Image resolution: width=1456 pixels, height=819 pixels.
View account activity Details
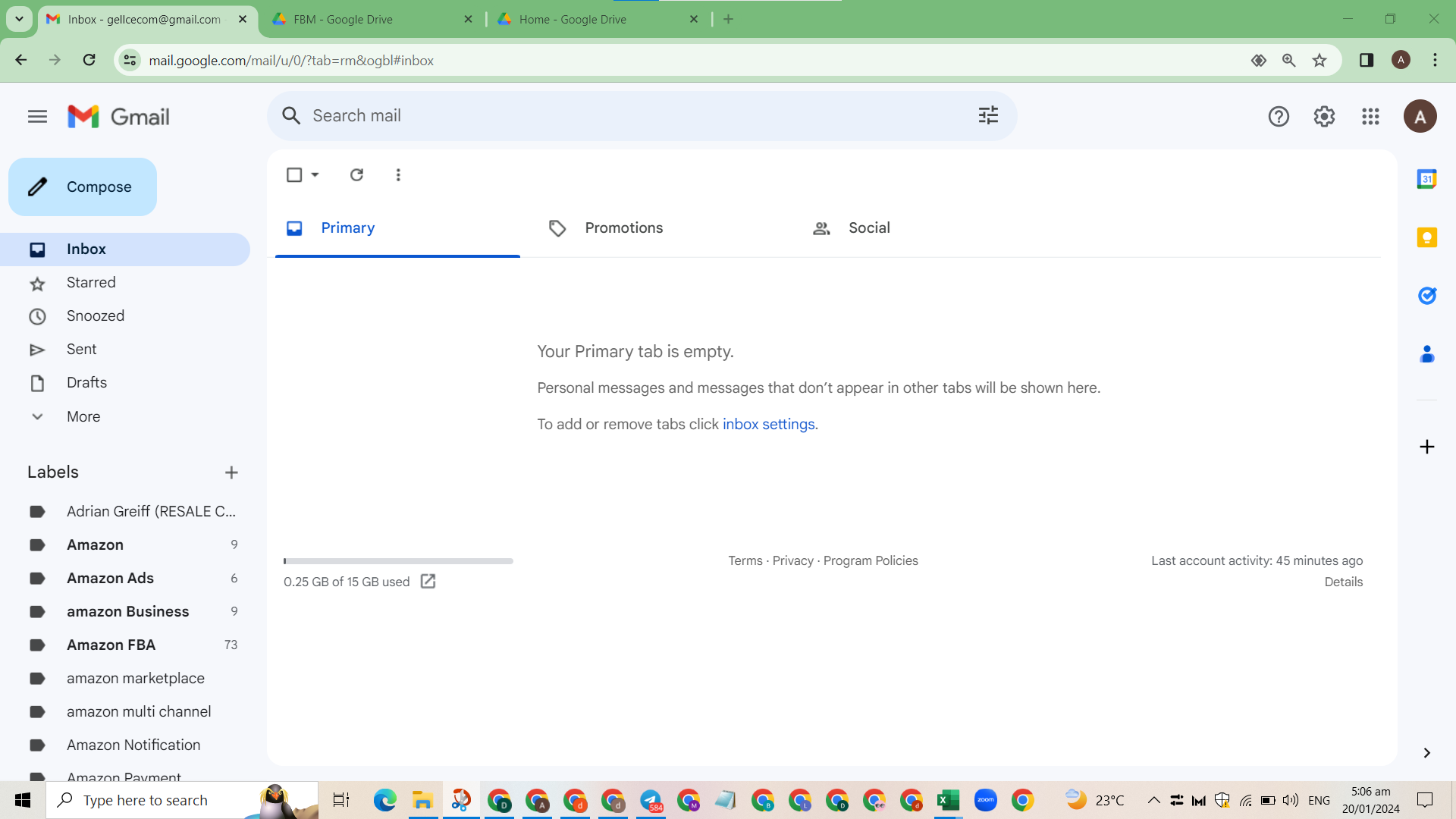tap(1343, 582)
